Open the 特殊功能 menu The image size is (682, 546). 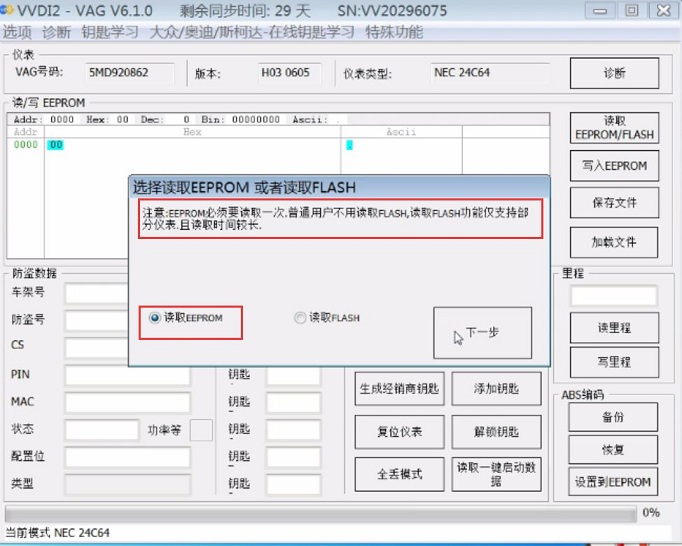394,32
